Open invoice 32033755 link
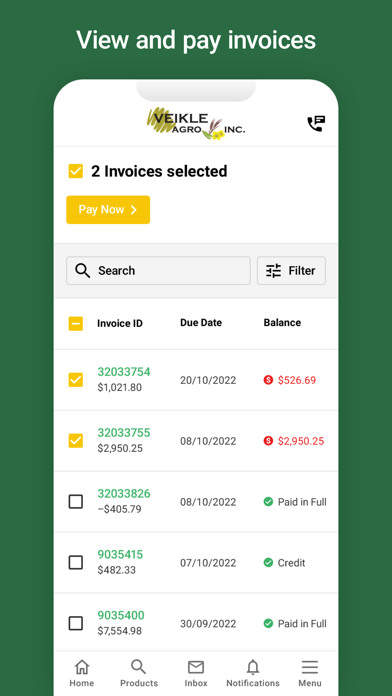Image resolution: width=392 pixels, height=696 pixels. click(124, 432)
